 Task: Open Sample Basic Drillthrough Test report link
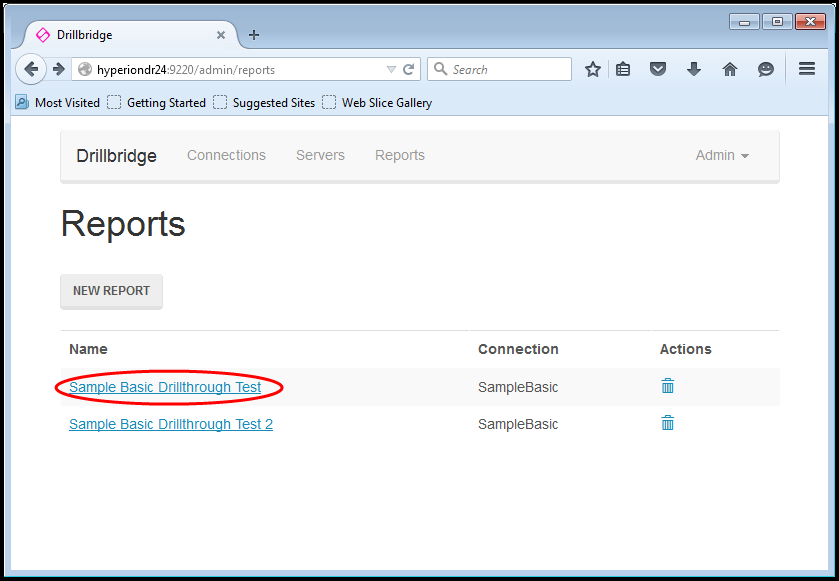(x=165, y=387)
